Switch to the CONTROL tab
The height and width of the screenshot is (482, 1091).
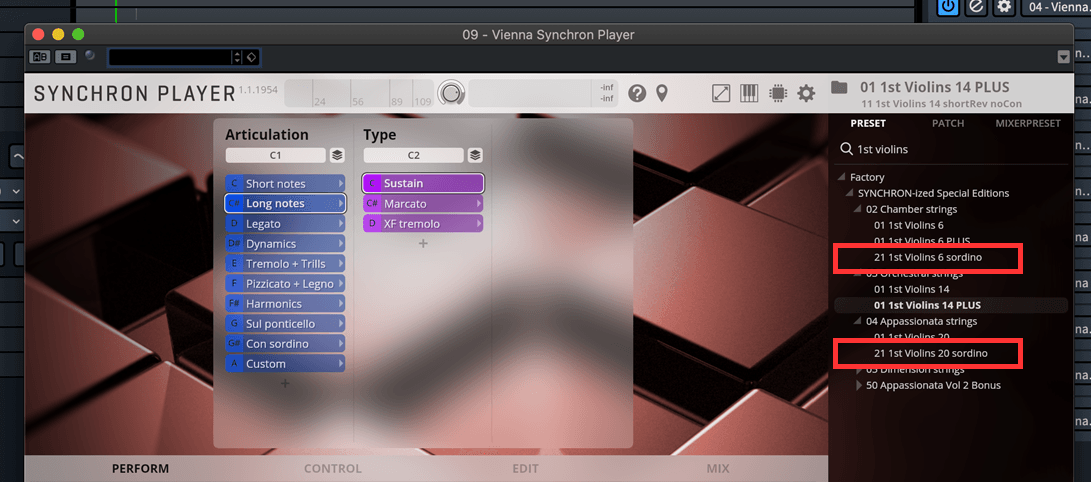pos(333,469)
